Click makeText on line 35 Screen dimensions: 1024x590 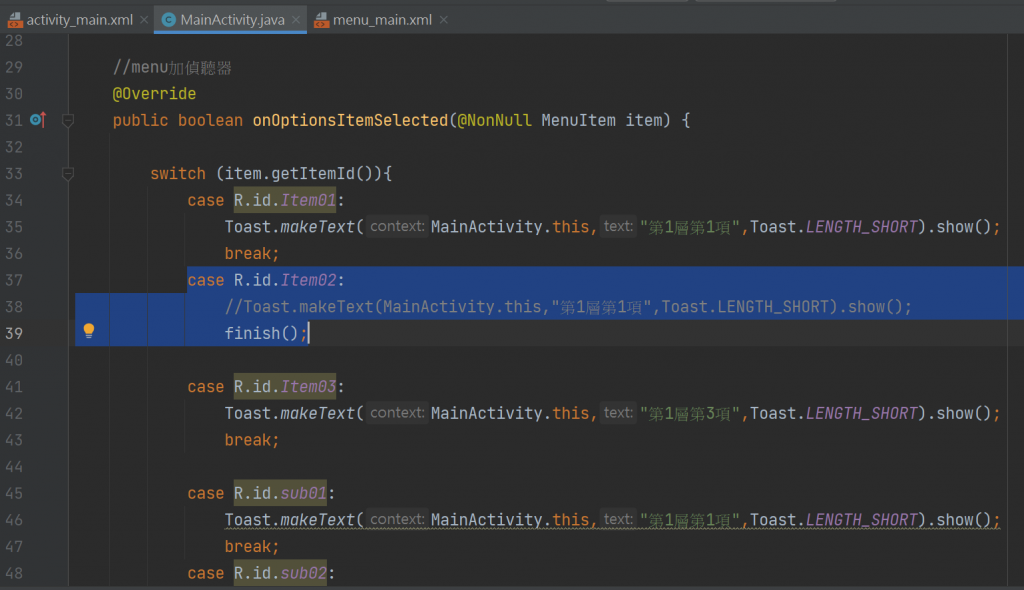tap(317, 227)
